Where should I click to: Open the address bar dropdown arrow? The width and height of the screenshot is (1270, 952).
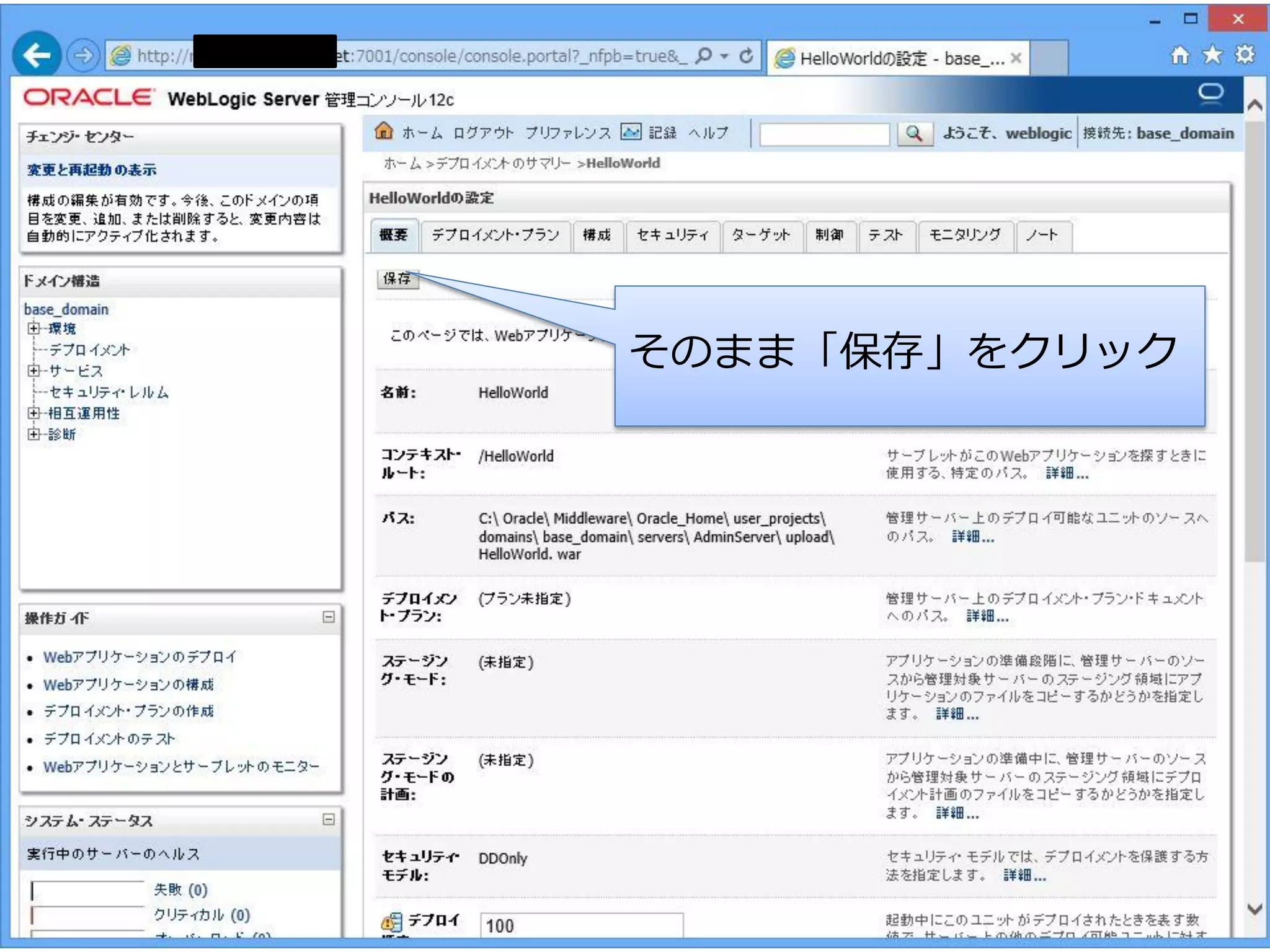(724, 56)
